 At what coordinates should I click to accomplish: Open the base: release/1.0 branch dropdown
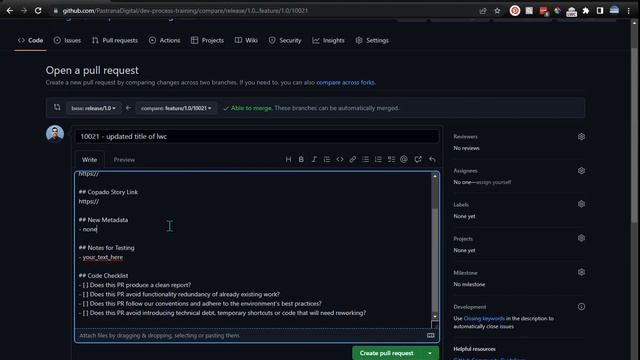93,108
